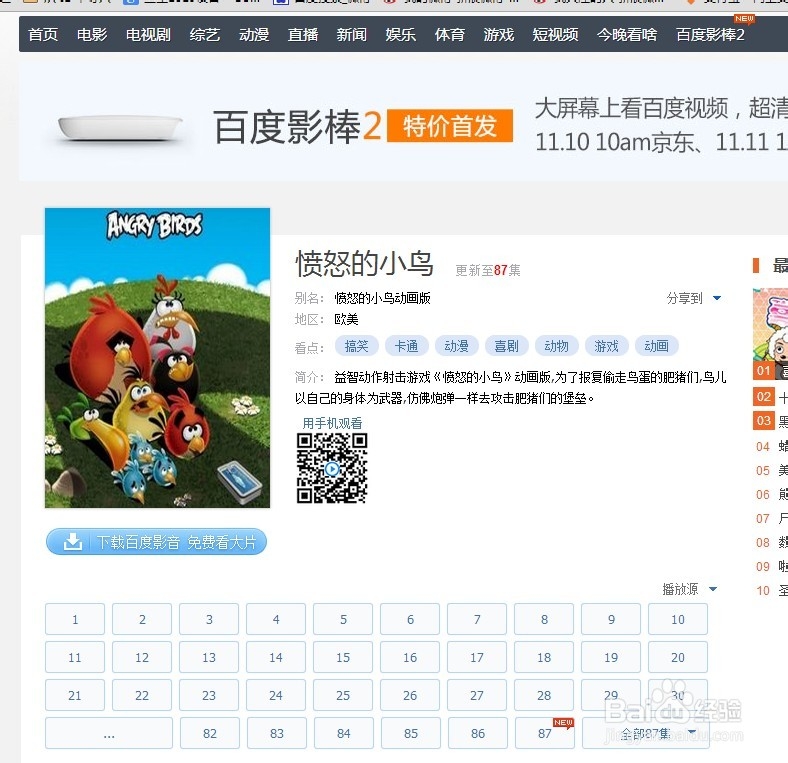Open the 今晚看啥 nav item
The image size is (788, 763).
click(627, 35)
